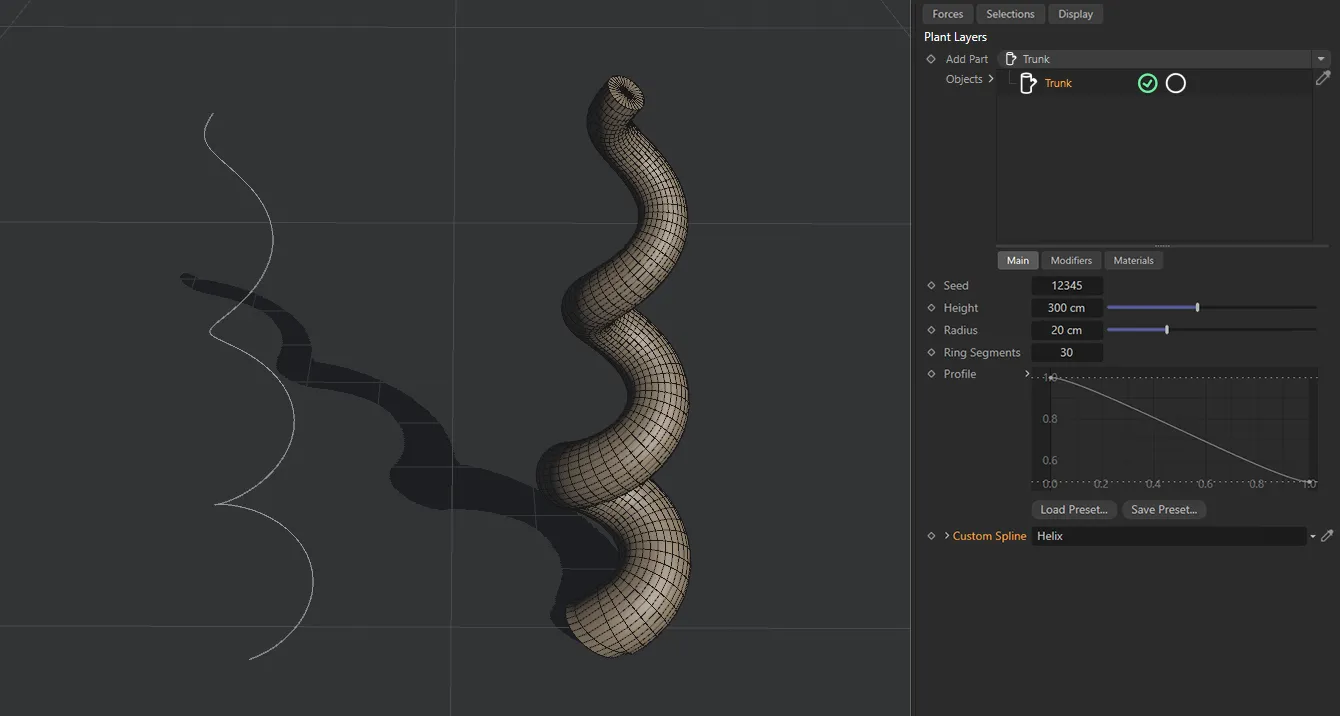The width and height of the screenshot is (1340, 716).
Task: Expand the Objects tree
Action: tap(991, 78)
